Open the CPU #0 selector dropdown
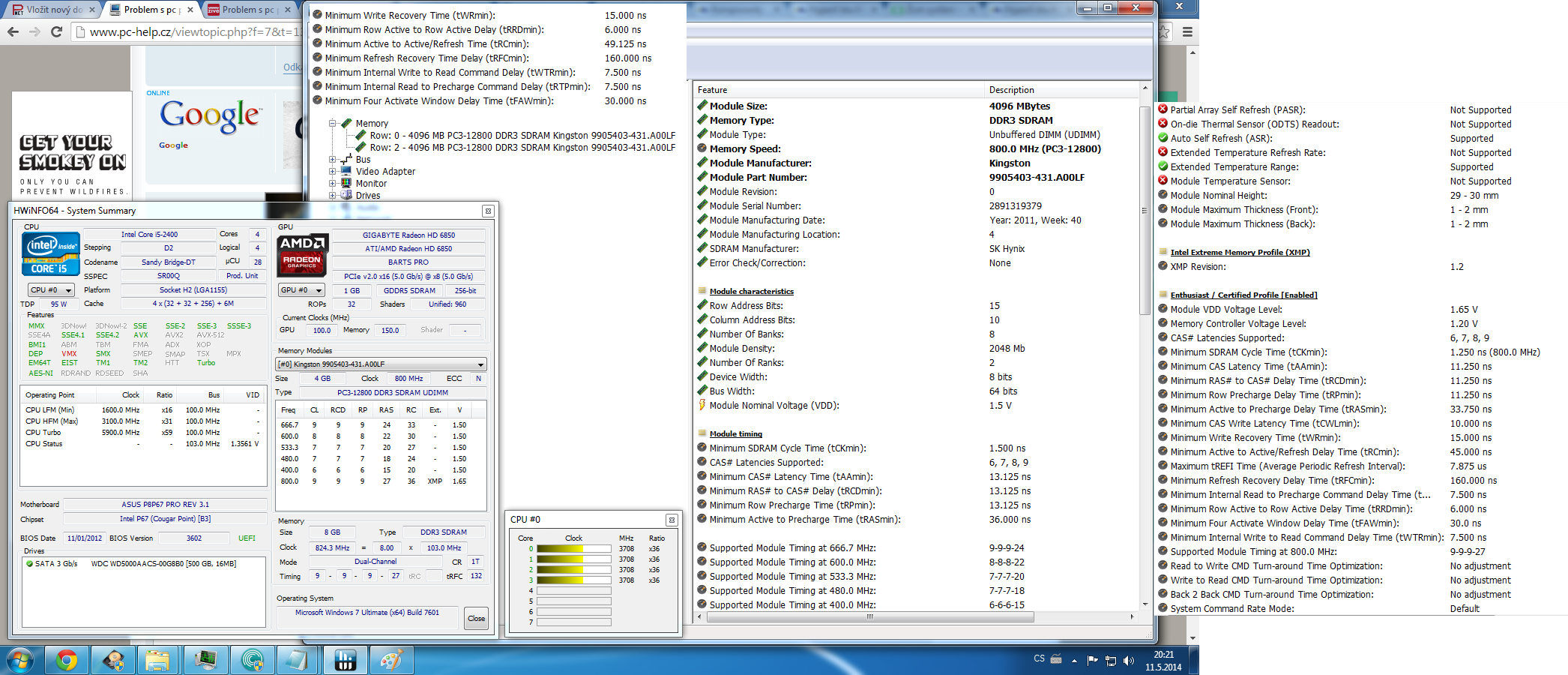This screenshot has width=1568, height=675. pos(51,290)
